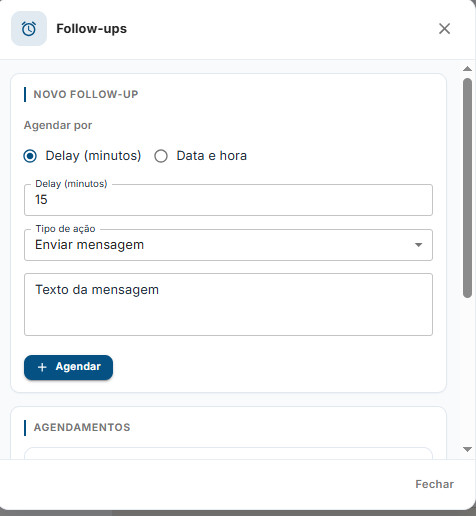Click the vertical scrollbar thumb
476x516 pixels.
pos(467,188)
